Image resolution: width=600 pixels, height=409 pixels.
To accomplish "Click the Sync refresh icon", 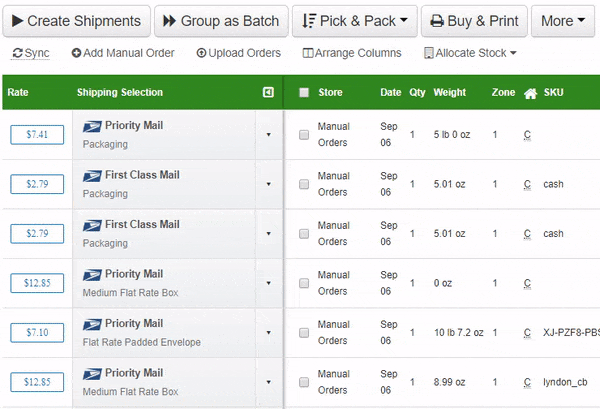I will (x=17, y=53).
